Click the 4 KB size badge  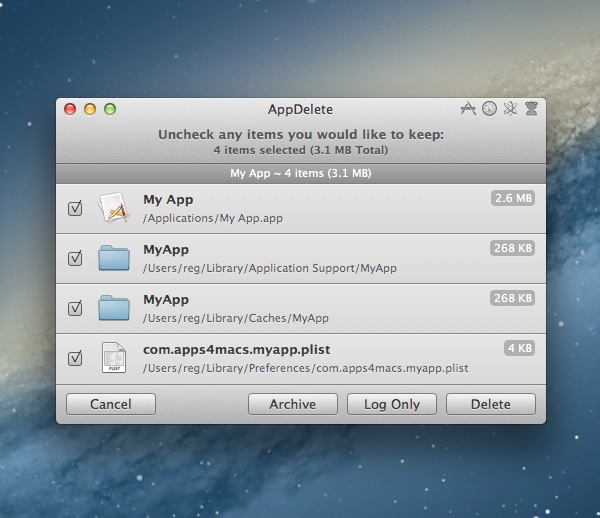(519, 347)
